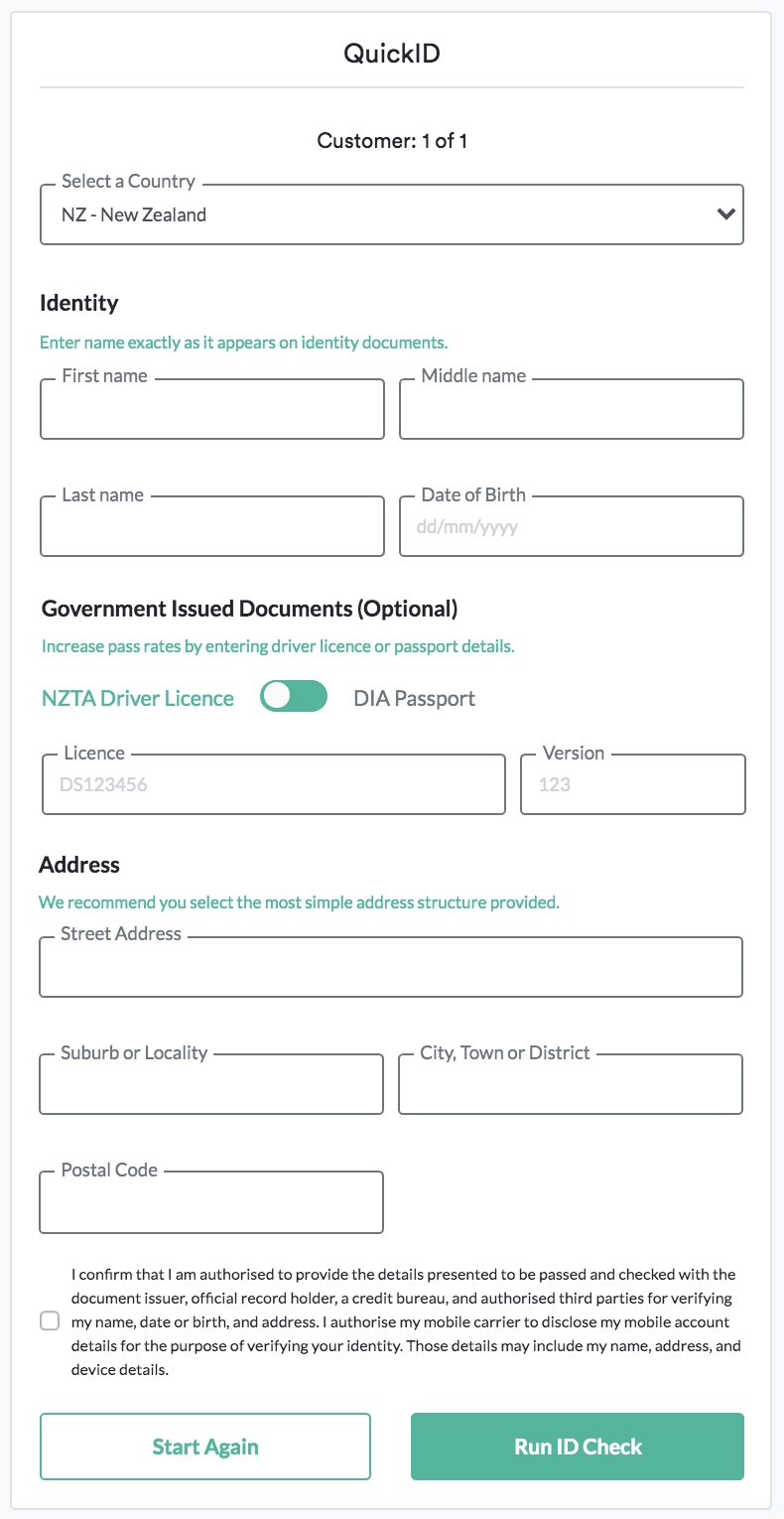Select the NZTA Driver Licence label
The height and width of the screenshot is (1519, 784).
tap(138, 698)
